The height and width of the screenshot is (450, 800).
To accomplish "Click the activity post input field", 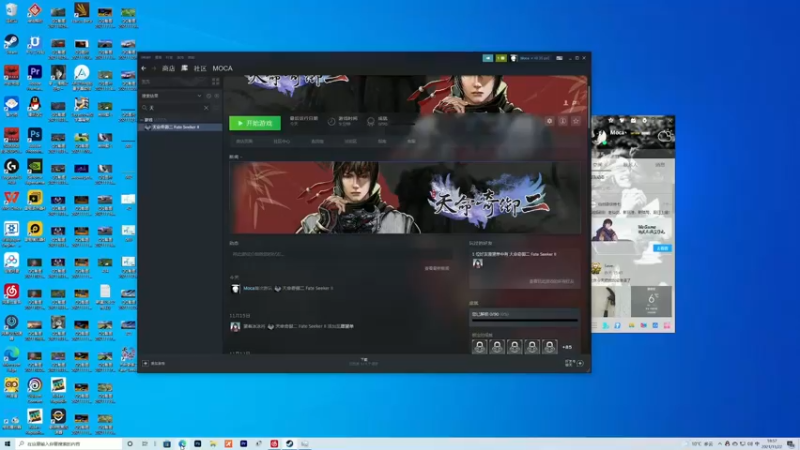I will point(340,254).
